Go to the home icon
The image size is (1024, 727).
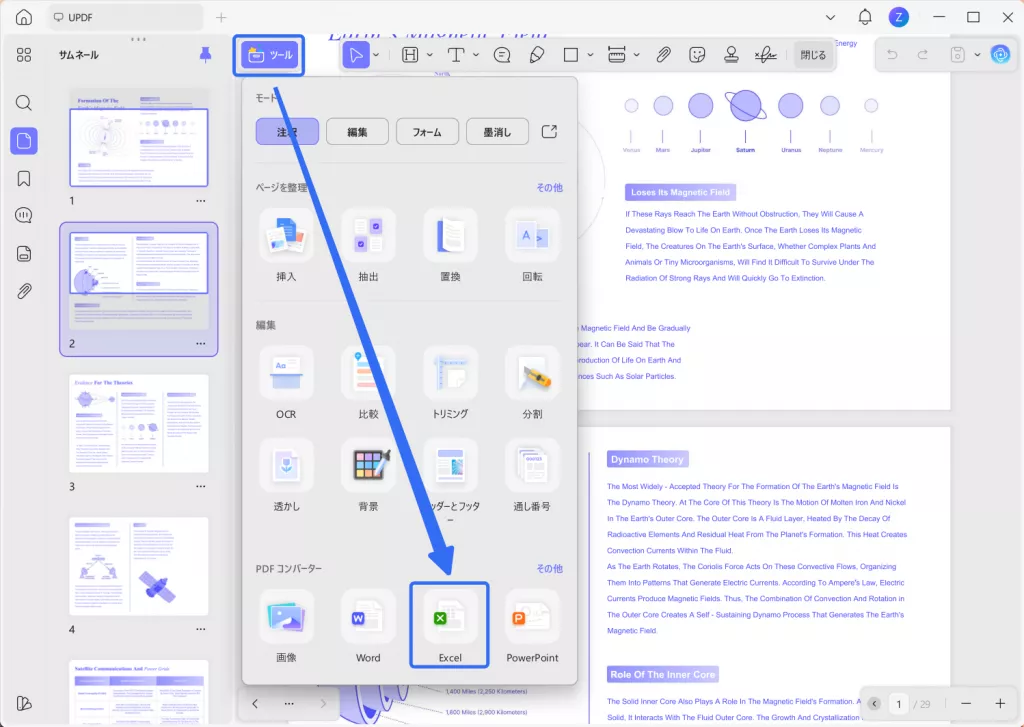(x=24, y=17)
